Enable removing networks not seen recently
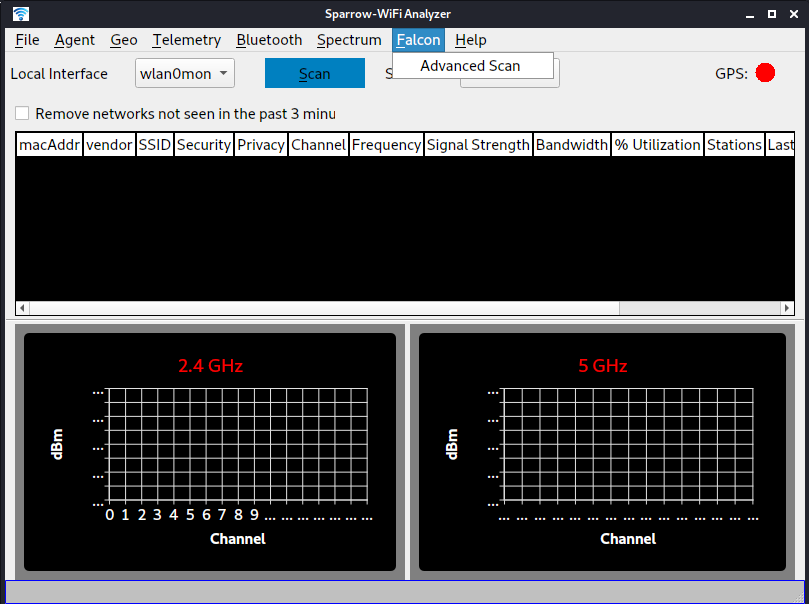Screen dimensions: 809x604 [x=22, y=113]
